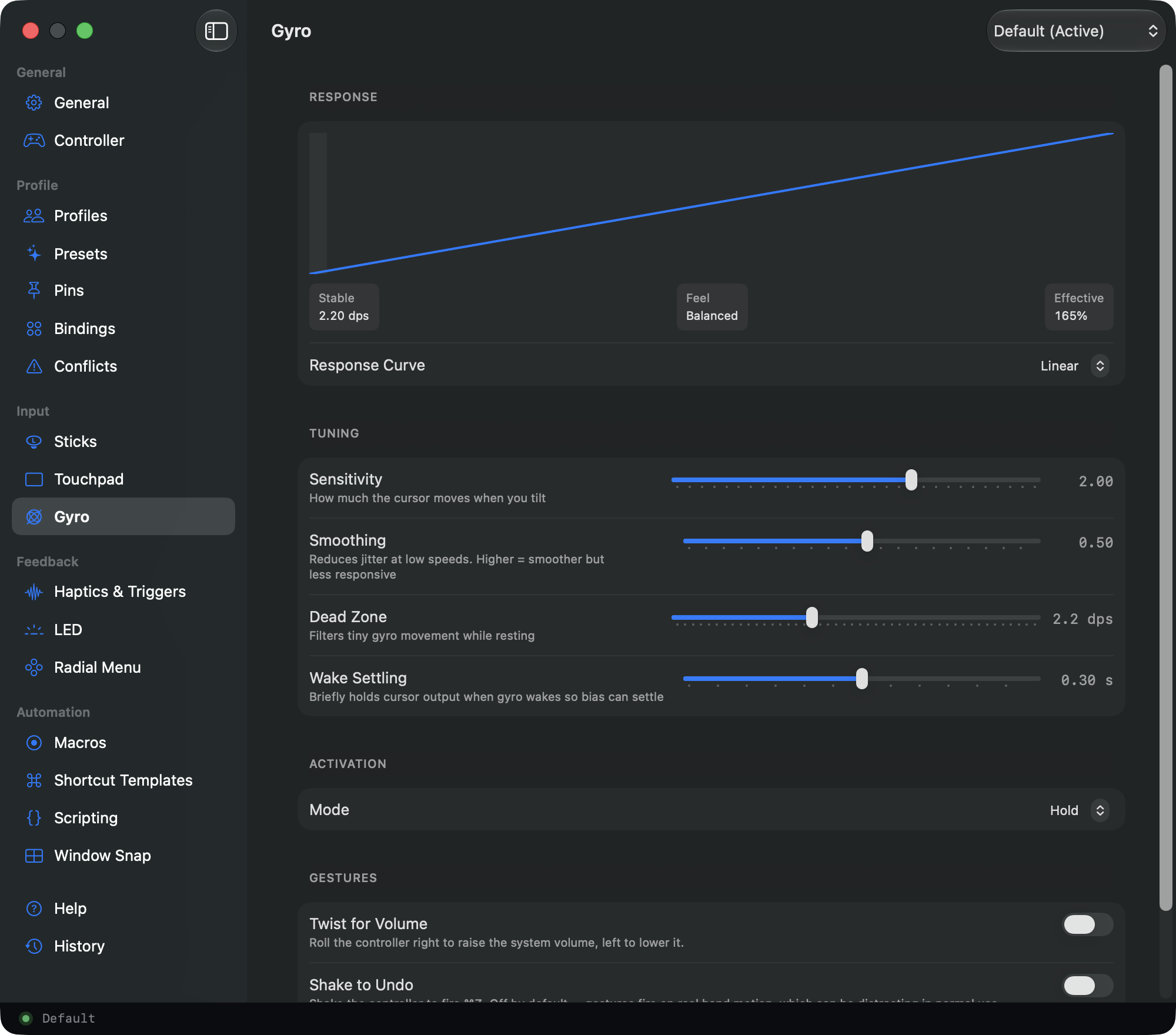This screenshot has width=1176, height=1035.
Task: Click the Sensitivity value 2.00
Action: coord(1095,482)
